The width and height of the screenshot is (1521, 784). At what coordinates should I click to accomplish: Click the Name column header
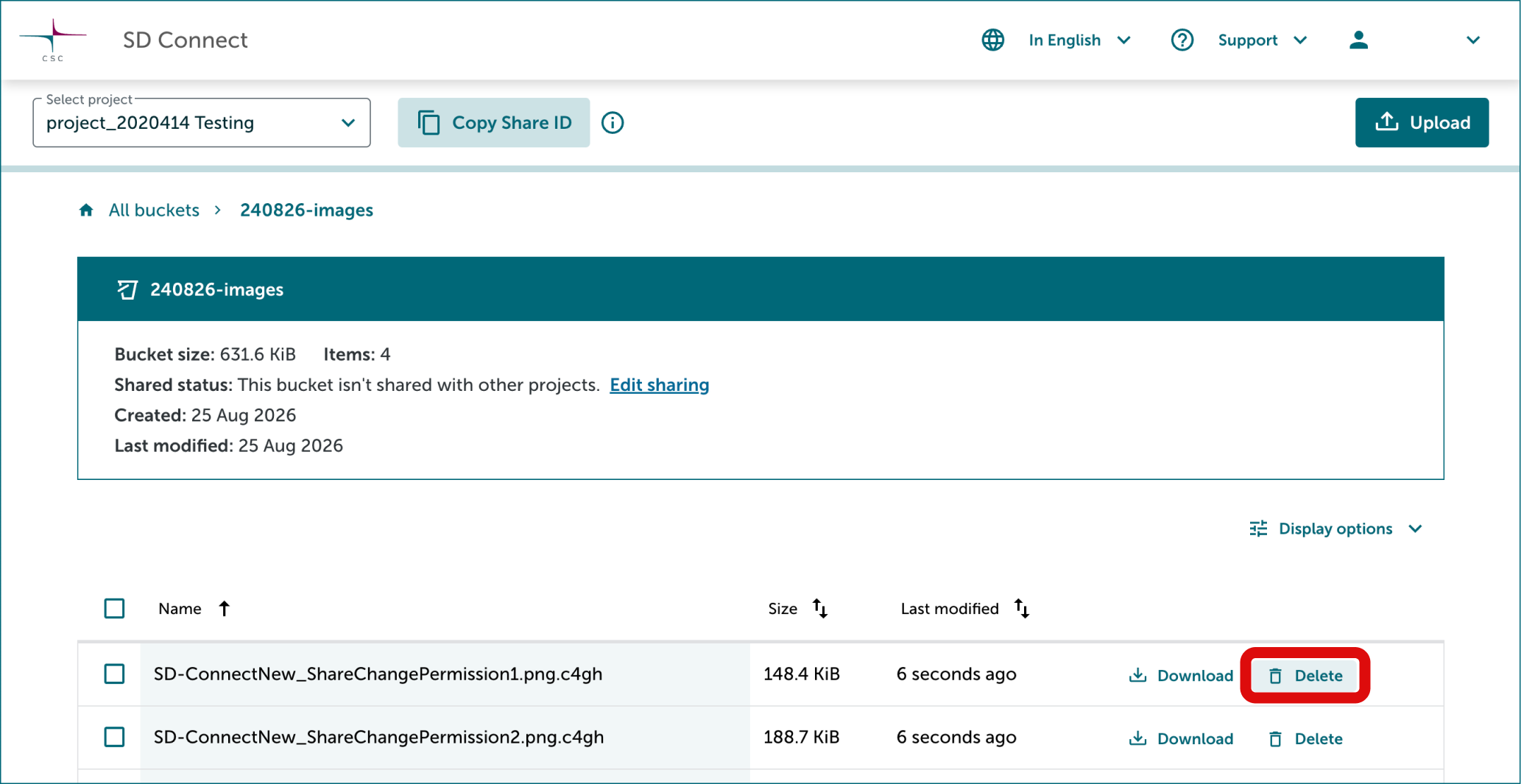(x=180, y=609)
